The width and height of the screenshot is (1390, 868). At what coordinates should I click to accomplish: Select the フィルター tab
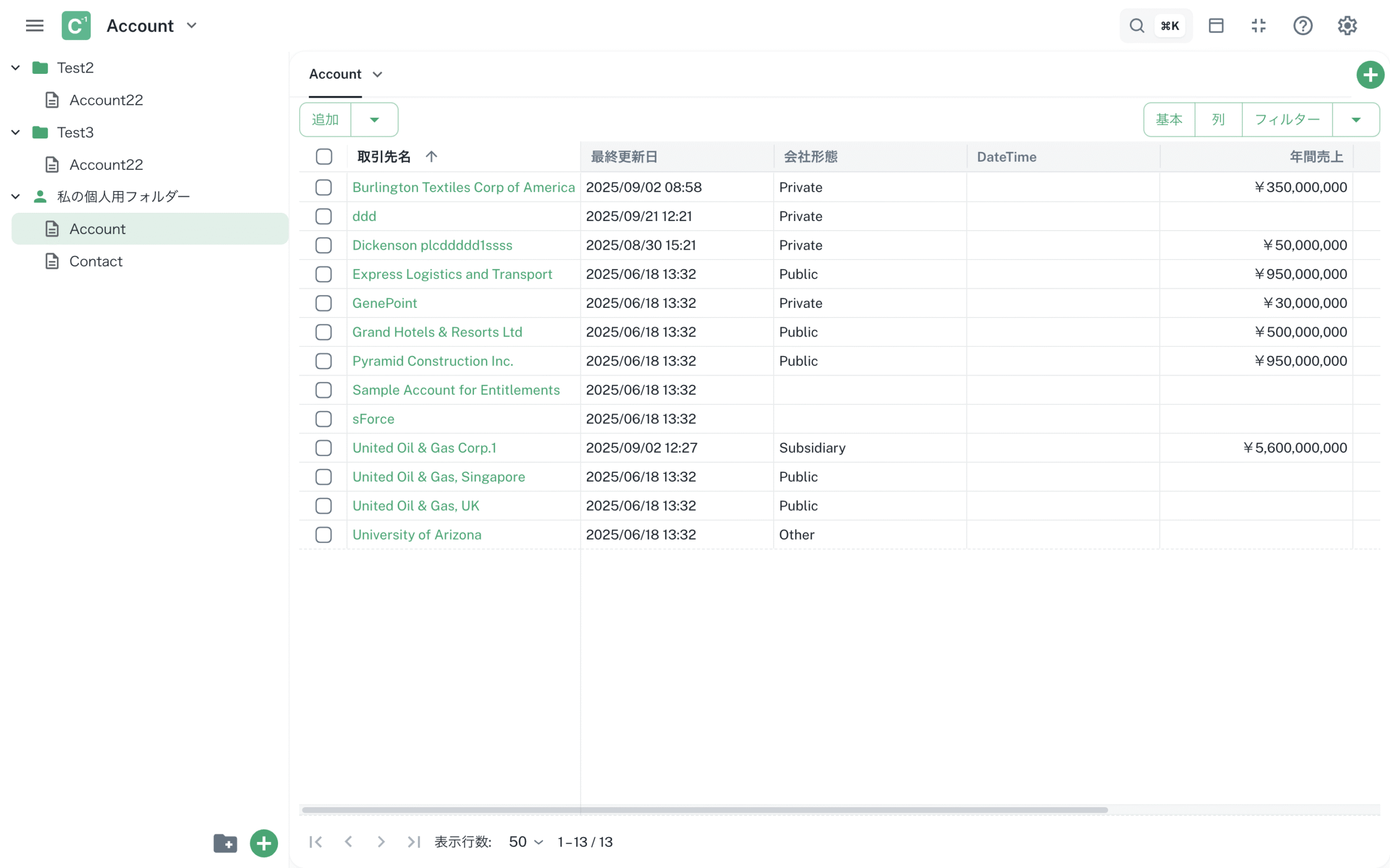(1286, 119)
